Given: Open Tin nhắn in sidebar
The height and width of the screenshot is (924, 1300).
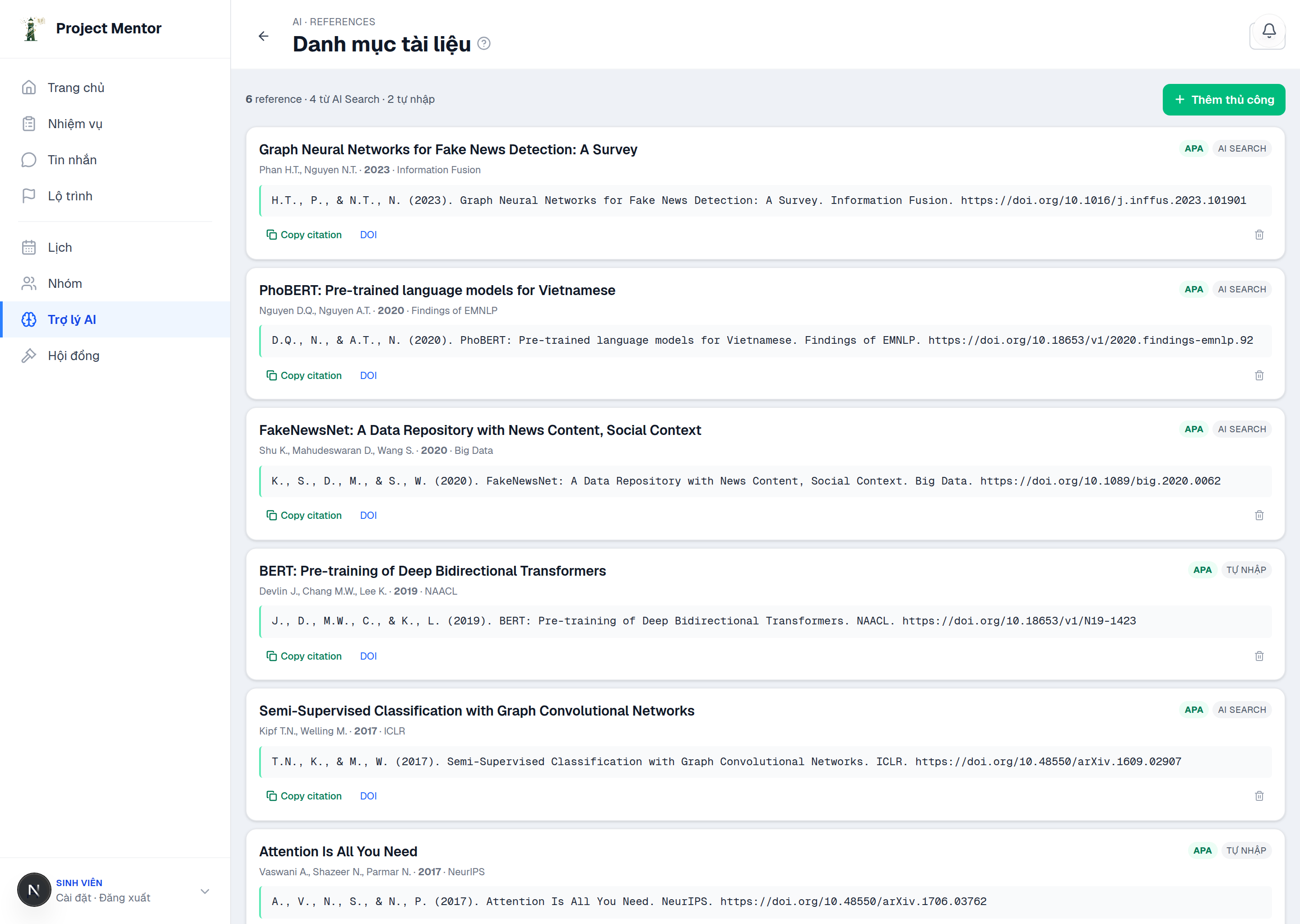Looking at the screenshot, I should click(x=116, y=160).
